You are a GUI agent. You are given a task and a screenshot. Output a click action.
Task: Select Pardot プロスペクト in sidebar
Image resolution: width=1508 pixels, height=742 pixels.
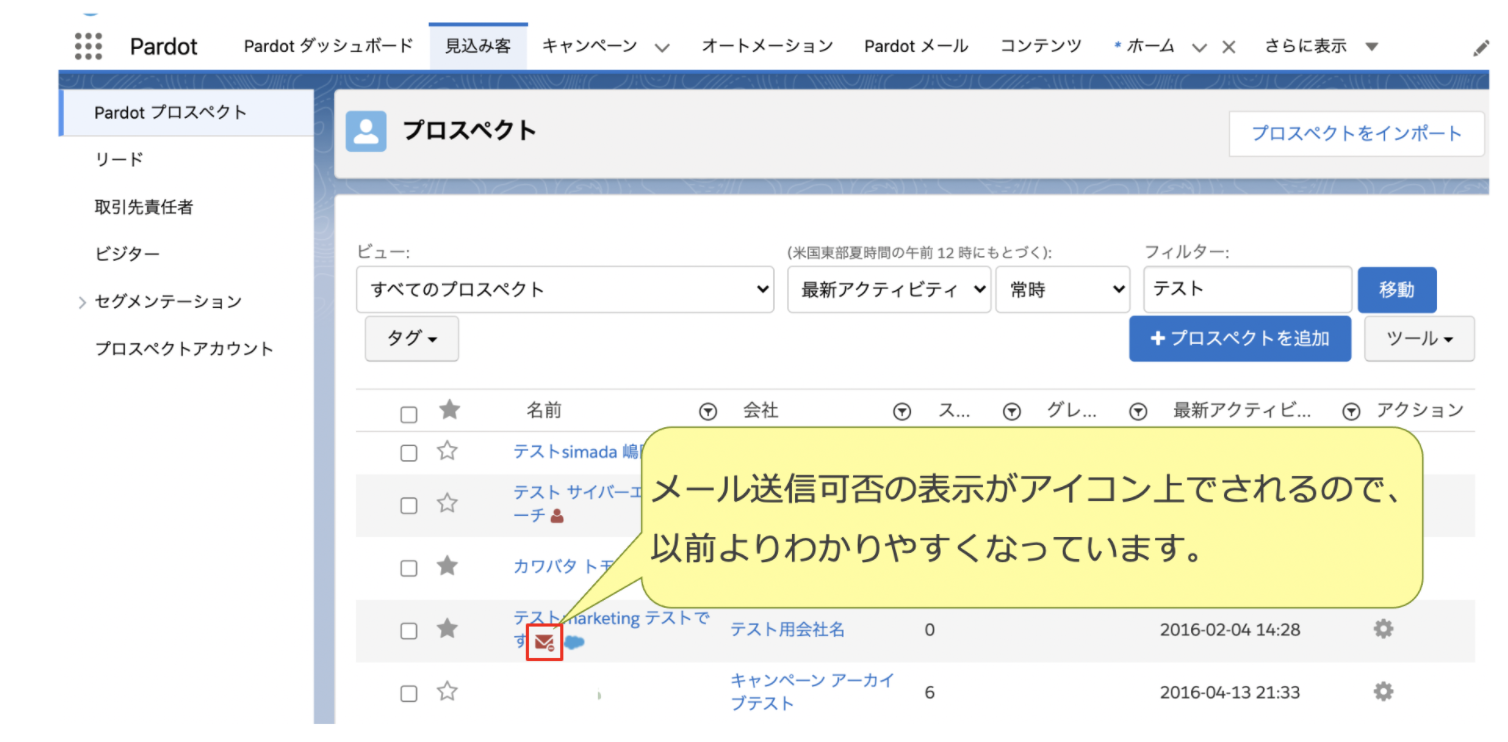click(187, 112)
